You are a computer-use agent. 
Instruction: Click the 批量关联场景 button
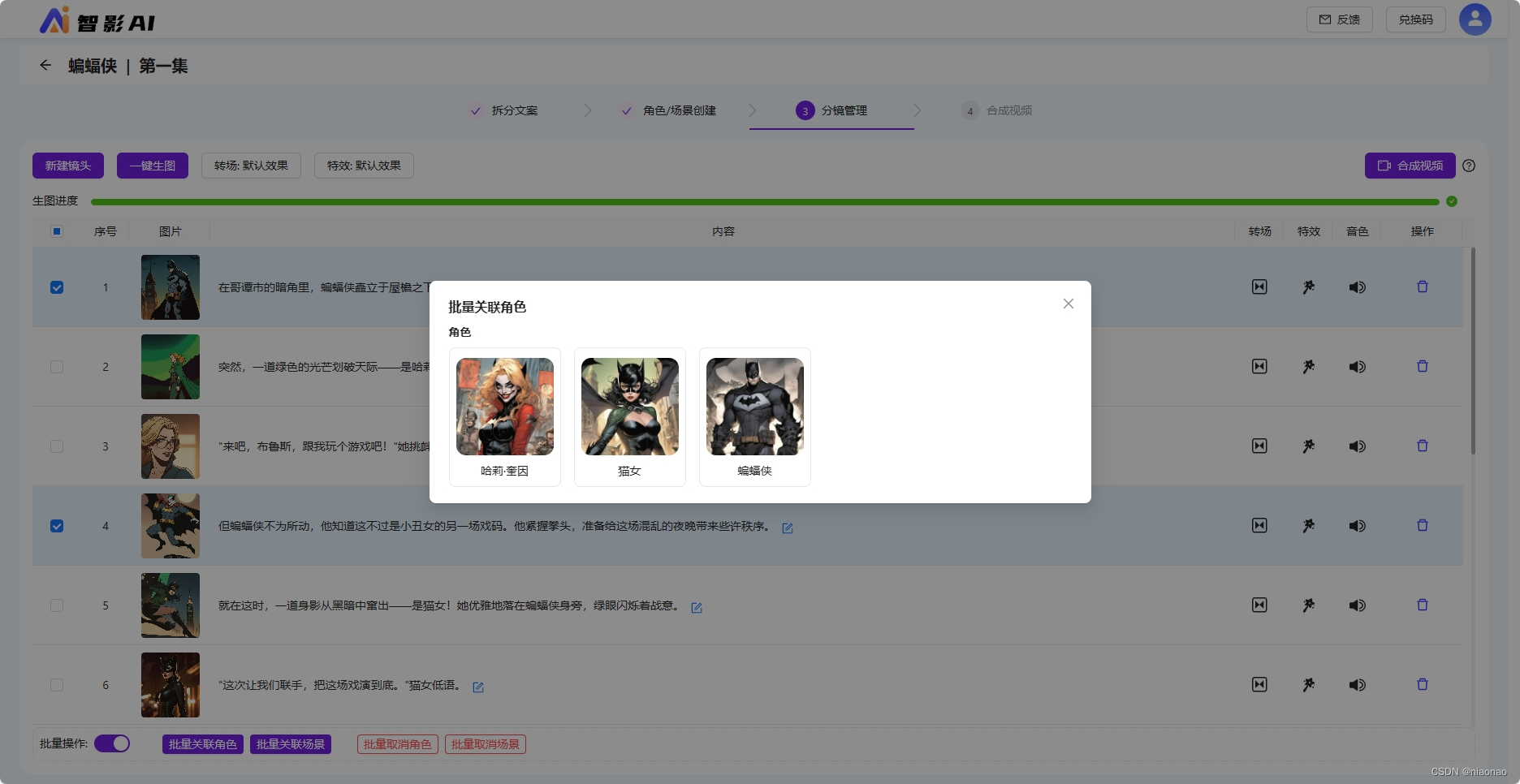[291, 744]
